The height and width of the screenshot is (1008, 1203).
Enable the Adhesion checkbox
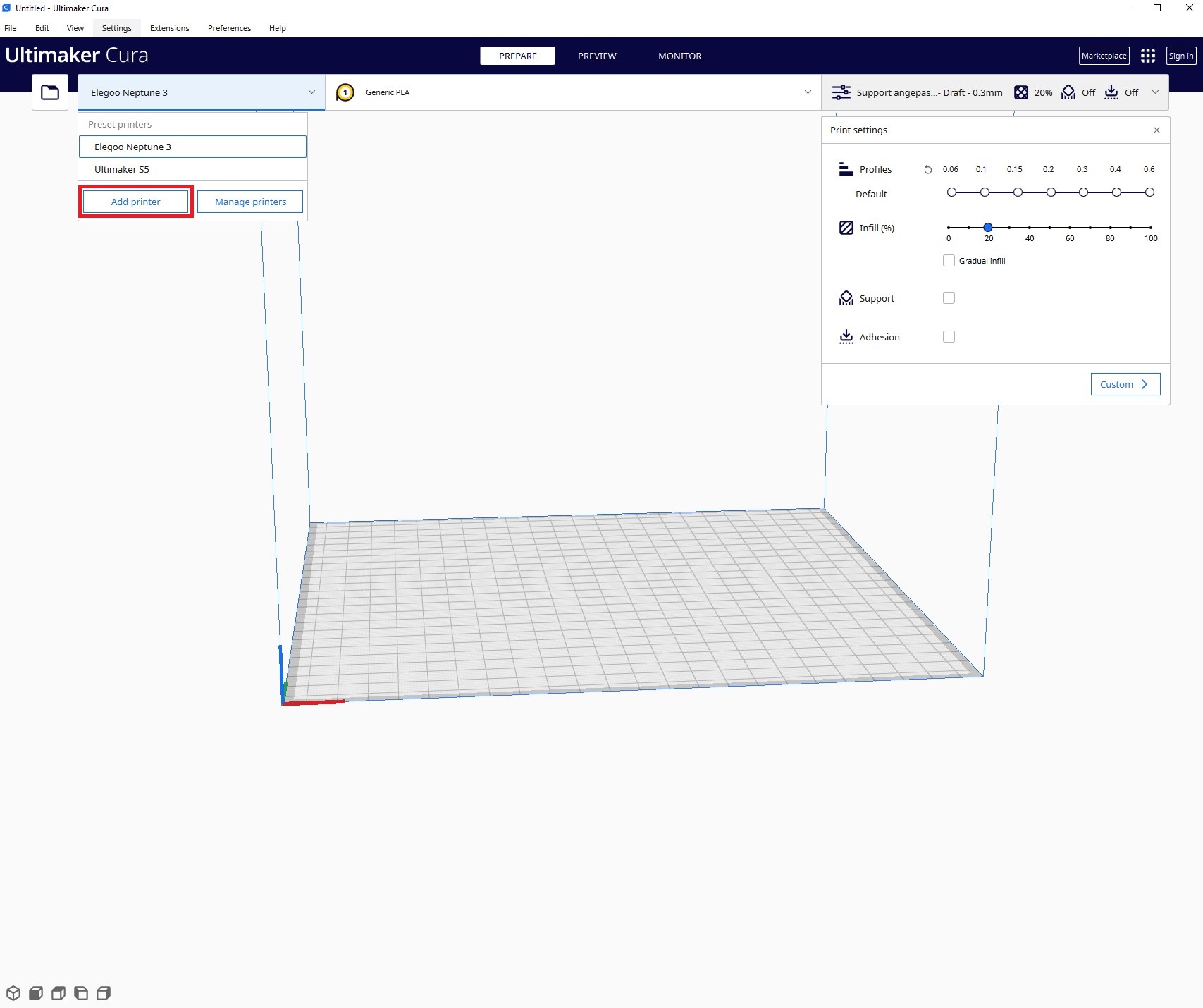(x=949, y=337)
